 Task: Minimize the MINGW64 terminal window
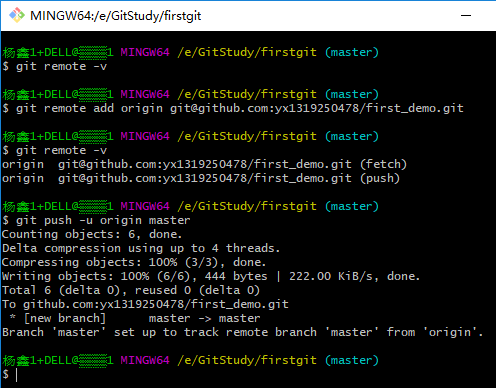[466, 15]
